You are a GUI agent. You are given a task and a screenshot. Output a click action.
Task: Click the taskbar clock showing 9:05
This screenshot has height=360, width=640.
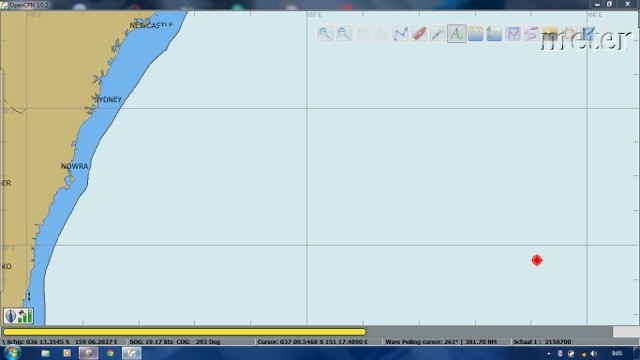coord(617,353)
